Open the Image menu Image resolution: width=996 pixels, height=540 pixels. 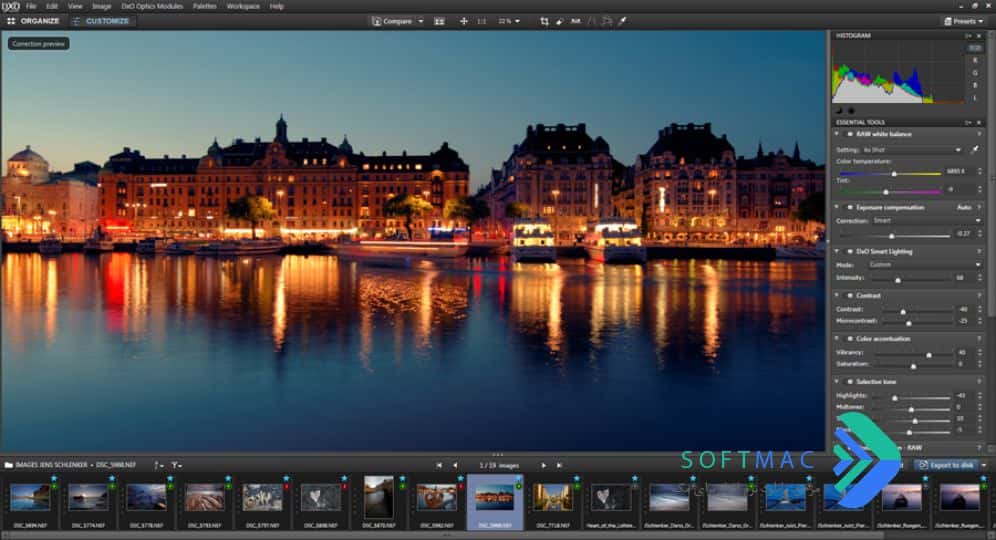point(102,6)
